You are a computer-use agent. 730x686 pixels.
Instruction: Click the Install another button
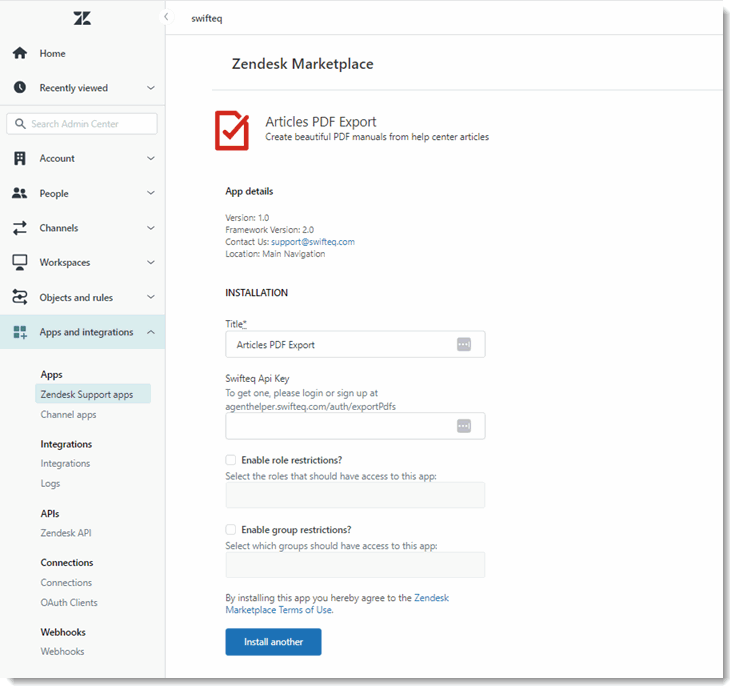[x=273, y=642]
